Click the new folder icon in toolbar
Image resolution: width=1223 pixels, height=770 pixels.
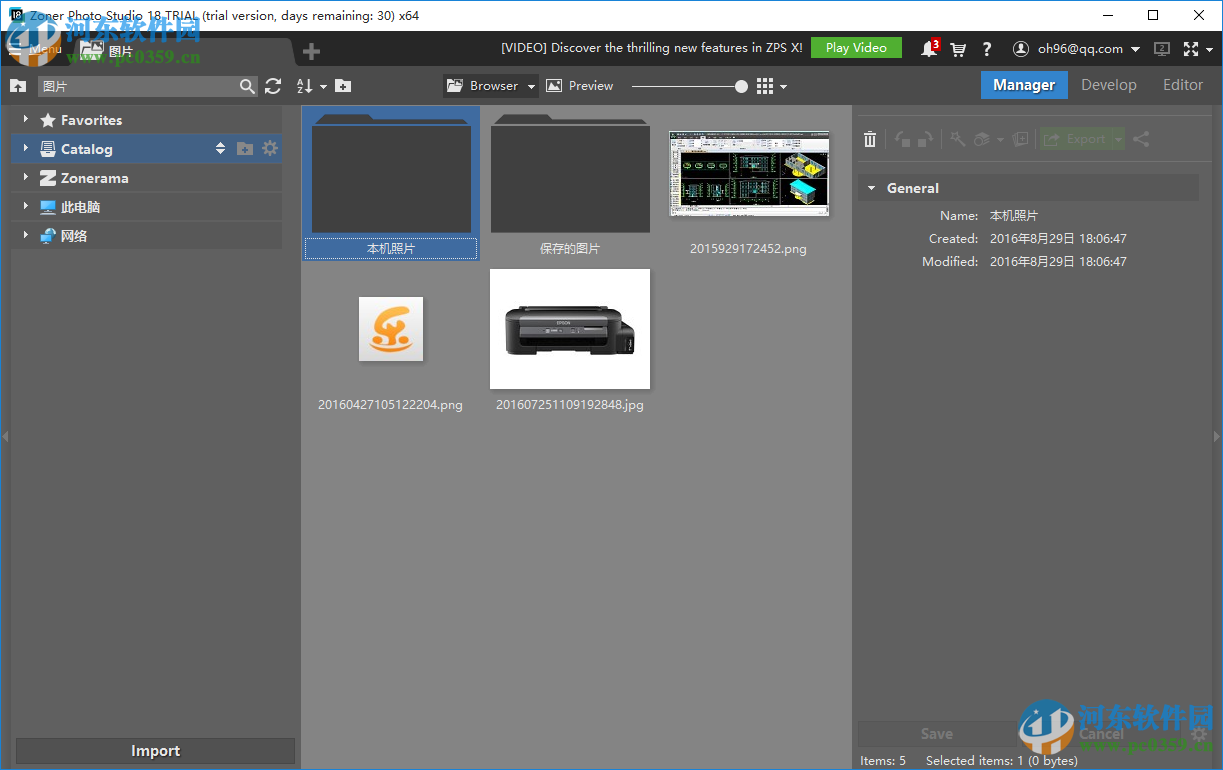click(343, 86)
